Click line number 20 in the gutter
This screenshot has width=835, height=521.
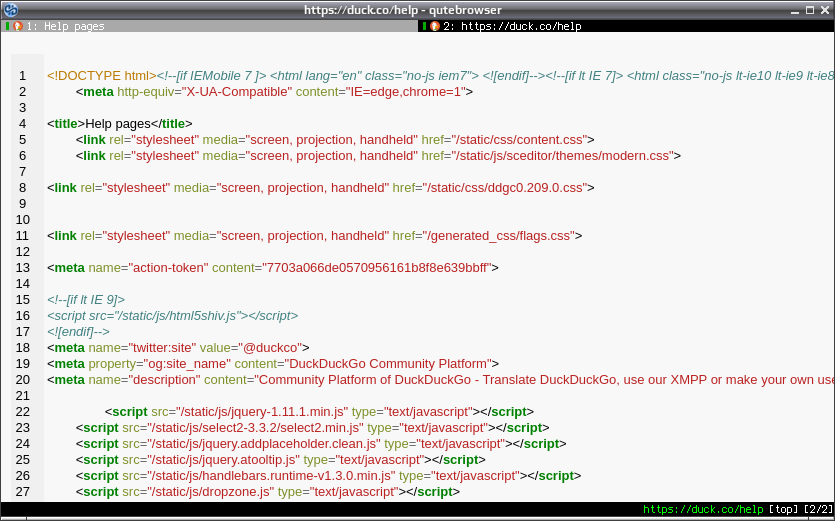[22, 379]
